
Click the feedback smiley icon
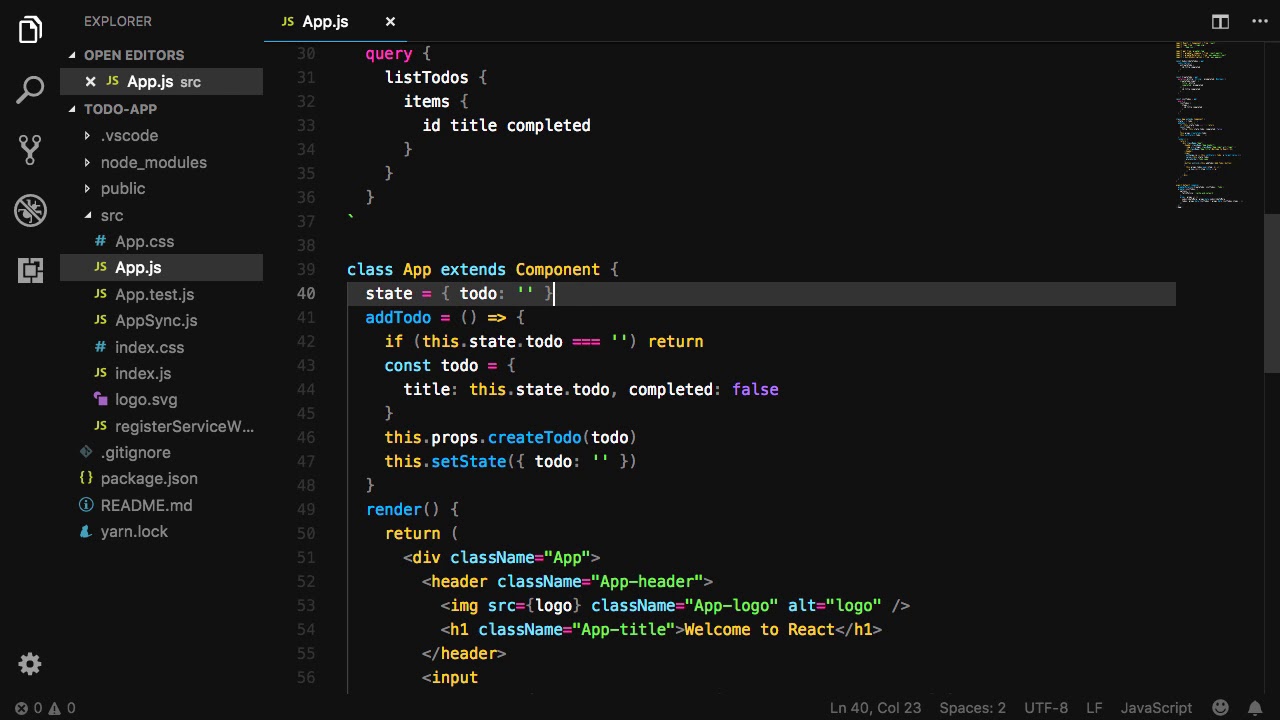pyautogui.click(x=1220, y=708)
